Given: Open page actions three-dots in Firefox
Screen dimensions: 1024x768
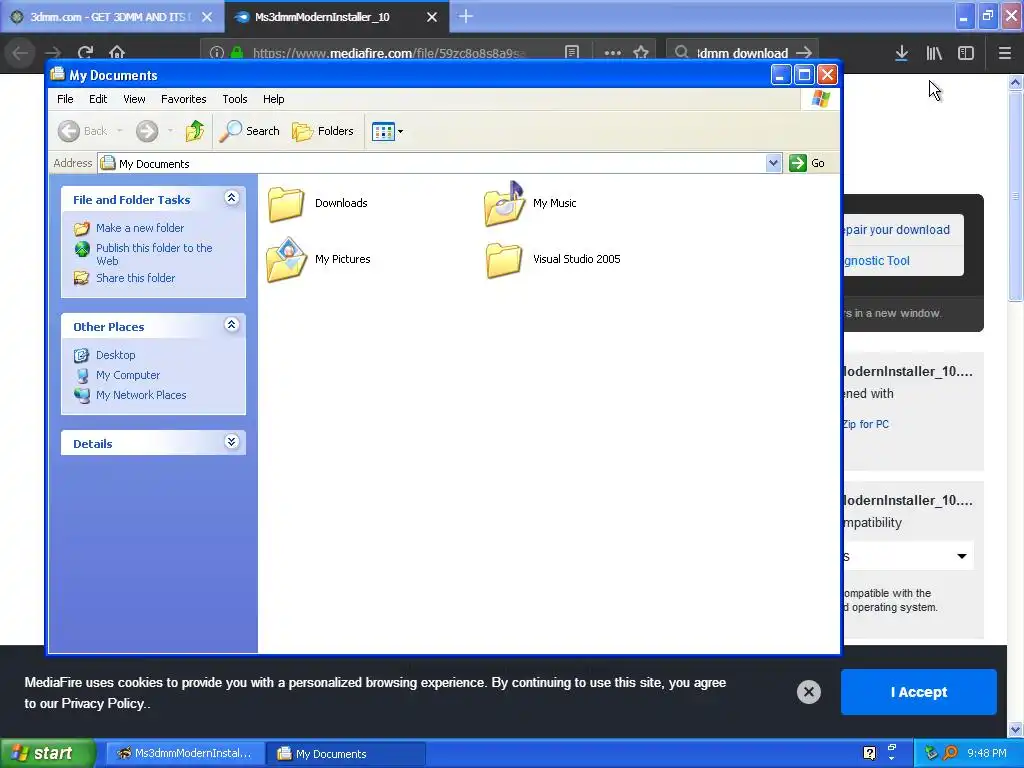Looking at the screenshot, I should (x=613, y=53).
